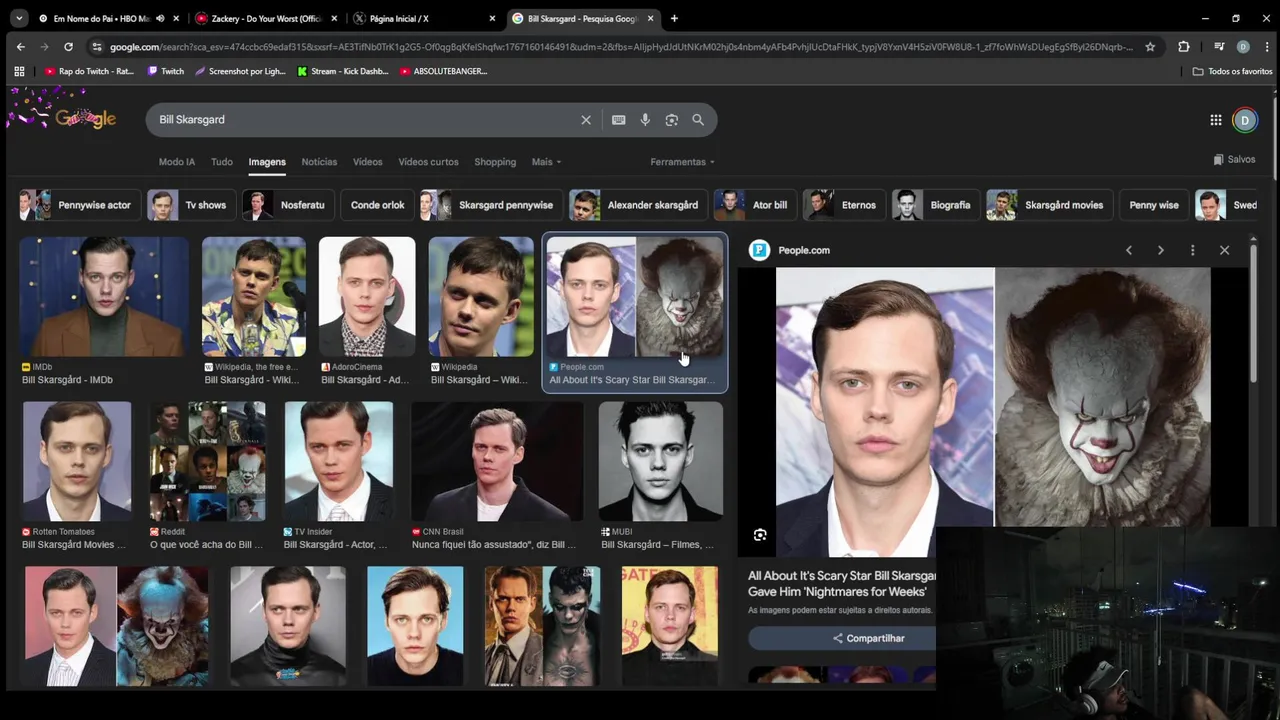Filter by Tv shows chip

coord(191,205)
